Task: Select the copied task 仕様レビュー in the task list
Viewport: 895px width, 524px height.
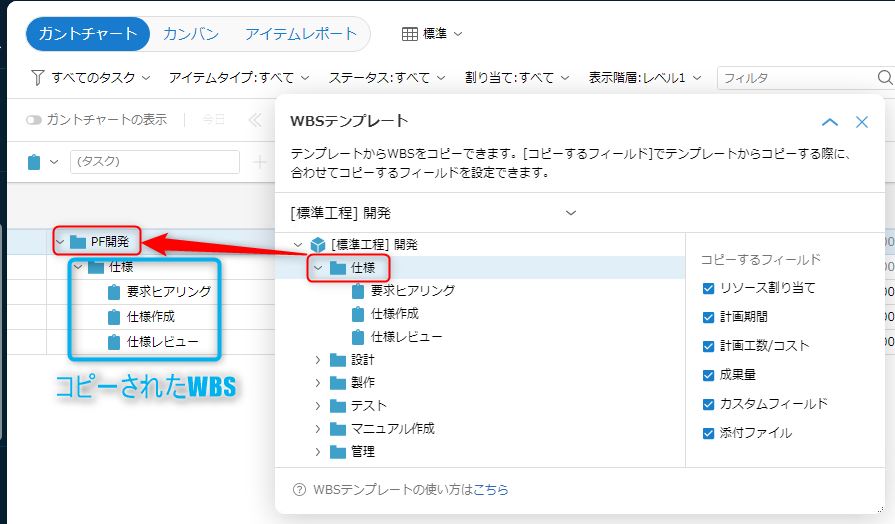Action: click(163, 342)
